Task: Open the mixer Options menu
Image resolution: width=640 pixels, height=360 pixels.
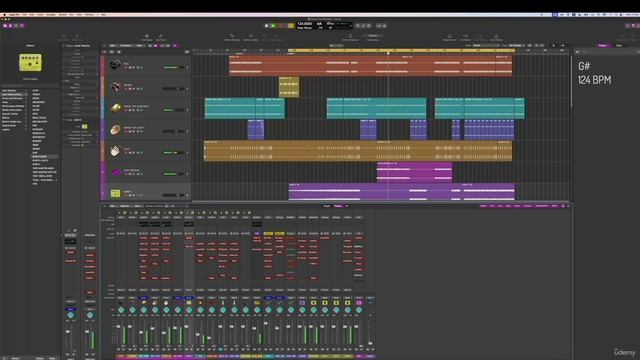Action: click(x=124, y=206)
